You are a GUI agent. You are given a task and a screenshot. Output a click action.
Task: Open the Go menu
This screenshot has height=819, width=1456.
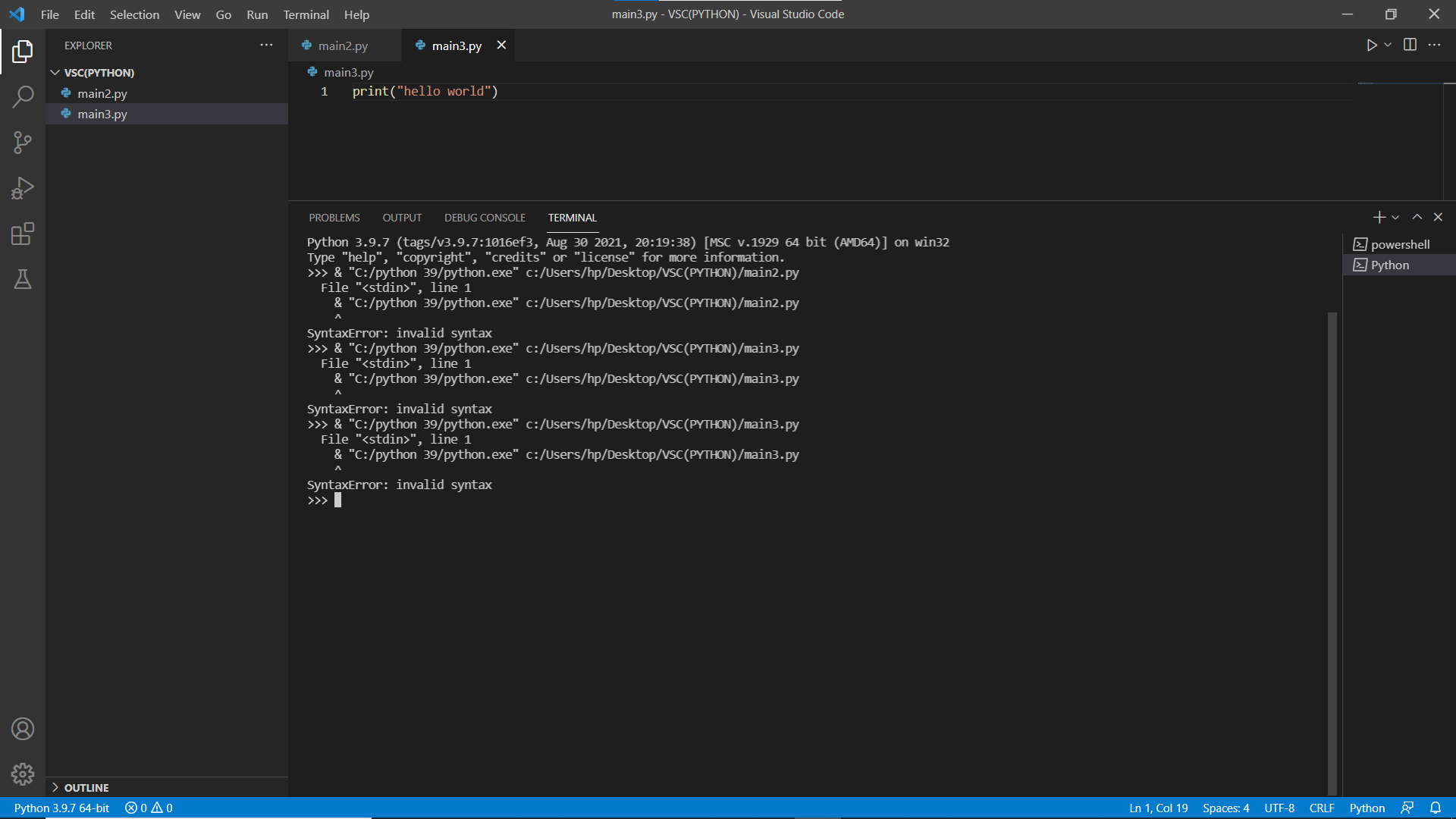pos(223,14)
